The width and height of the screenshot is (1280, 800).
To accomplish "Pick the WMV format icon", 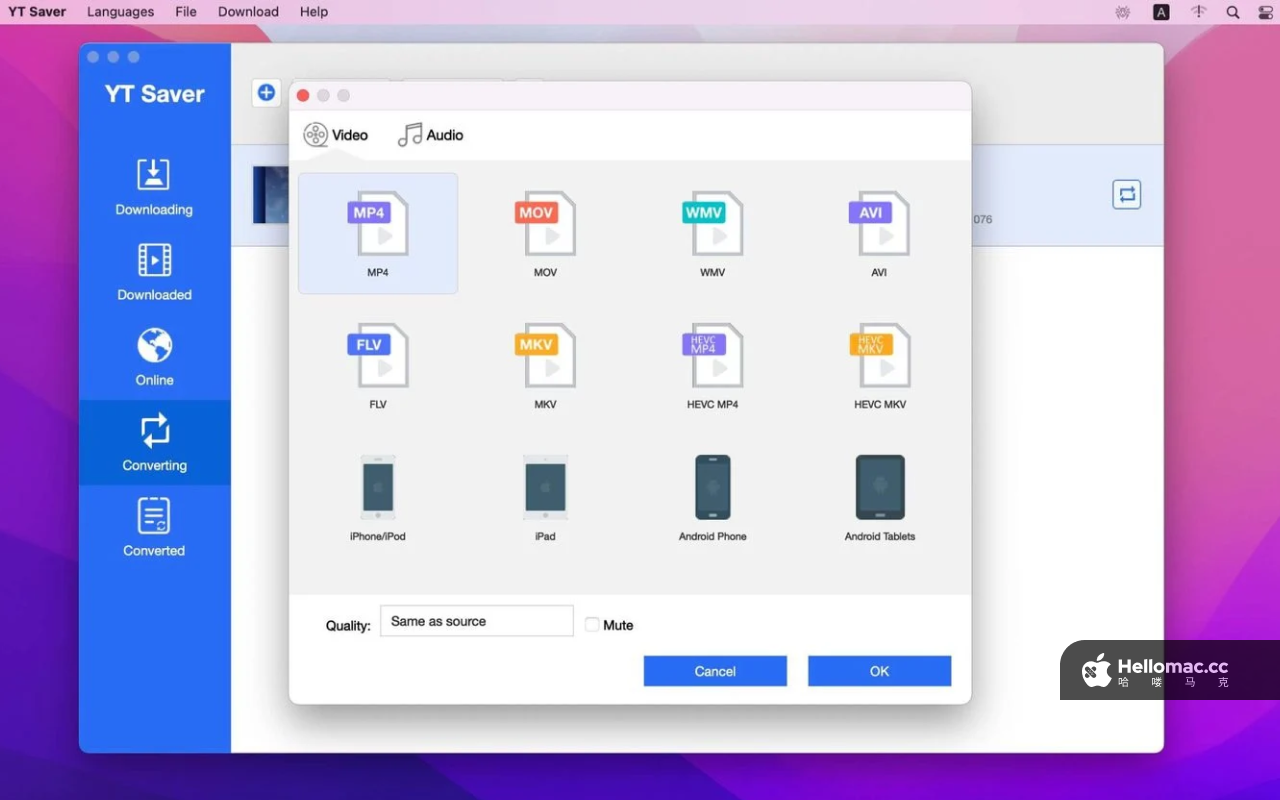I will [713, 223].
